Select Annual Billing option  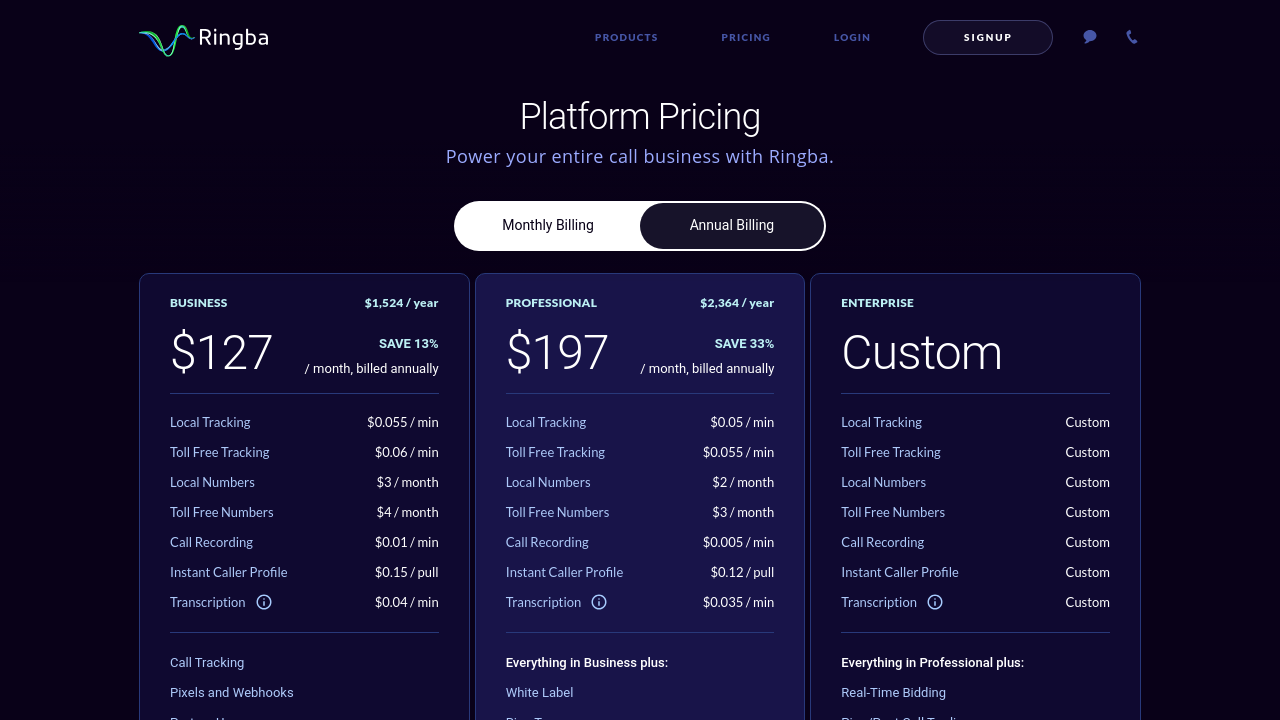(x=731, y=225)
